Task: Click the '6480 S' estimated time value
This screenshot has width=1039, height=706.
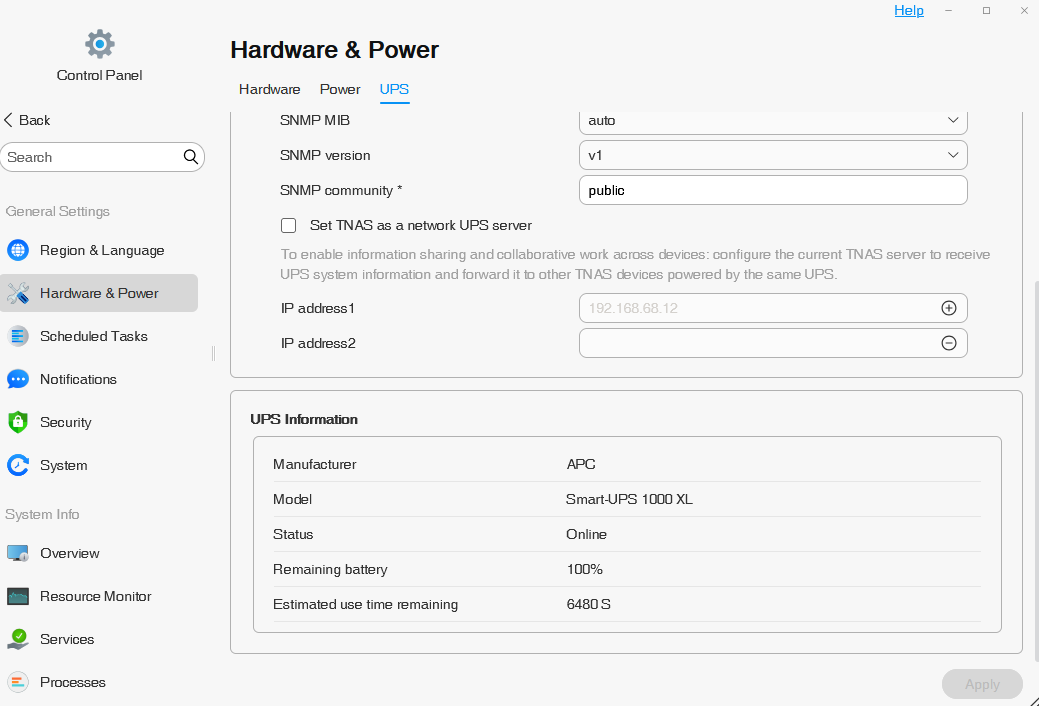Action: point(588,605)
